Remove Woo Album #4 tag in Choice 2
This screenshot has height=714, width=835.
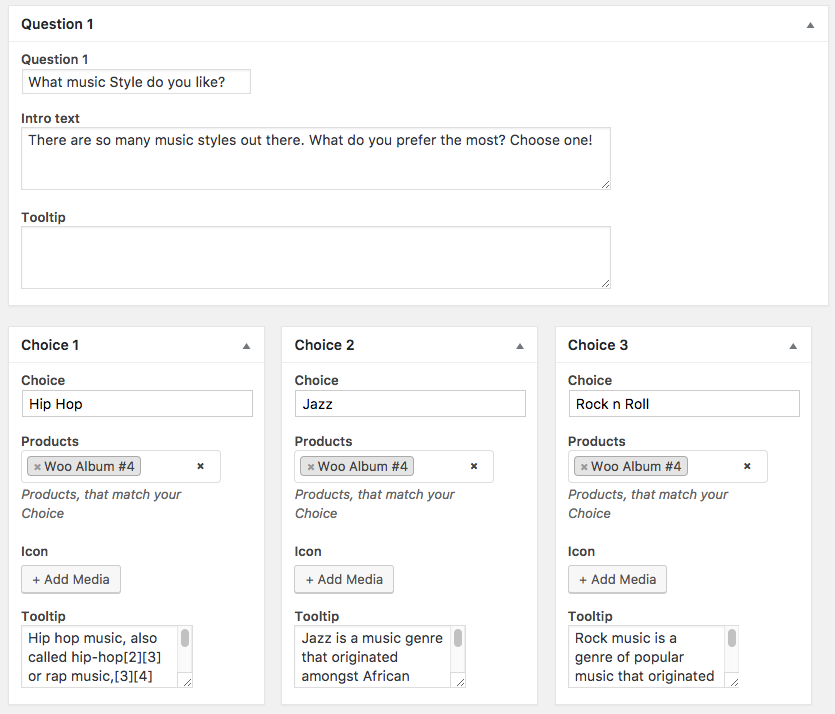(311, 467)
